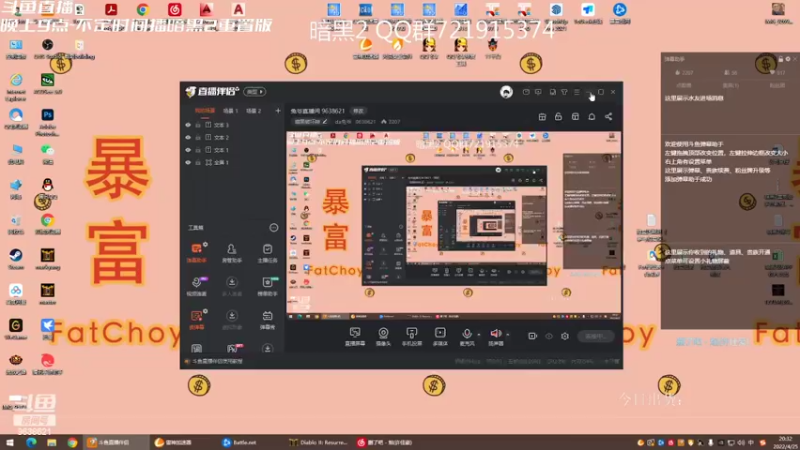The width and height of the screenshot is (800, 450).
Task: Open the 弹幕秀 toolbox tool
Action: pos(267,319)
